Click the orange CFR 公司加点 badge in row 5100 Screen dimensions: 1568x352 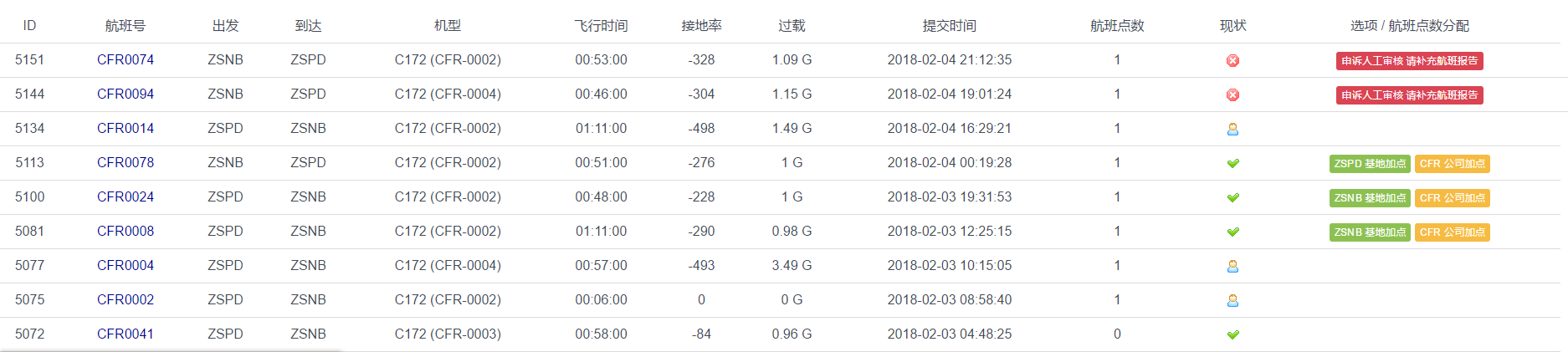pyautogui.click(x=1453, y=198)
